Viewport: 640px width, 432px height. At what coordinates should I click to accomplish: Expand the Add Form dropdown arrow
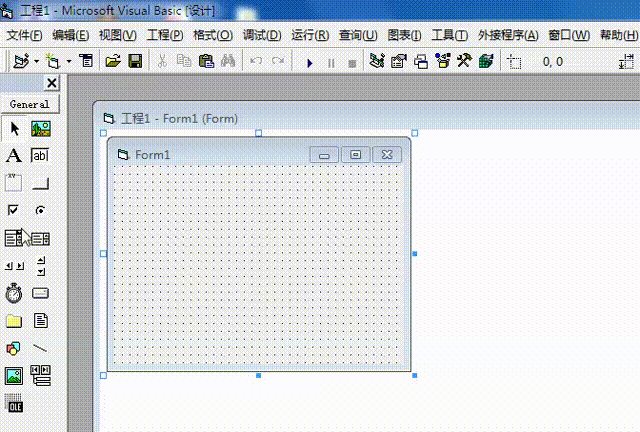(x=68, y=62)
